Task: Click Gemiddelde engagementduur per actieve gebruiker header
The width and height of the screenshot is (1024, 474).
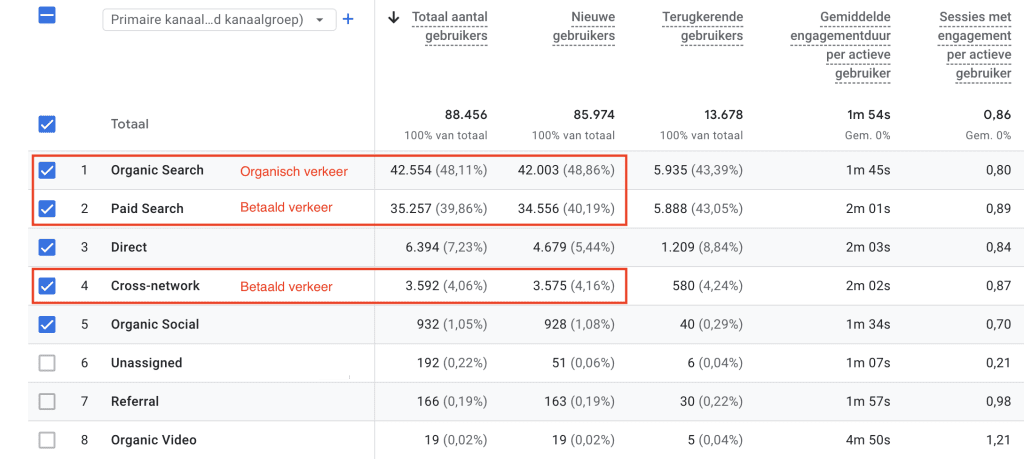Action: pos(840,46)
